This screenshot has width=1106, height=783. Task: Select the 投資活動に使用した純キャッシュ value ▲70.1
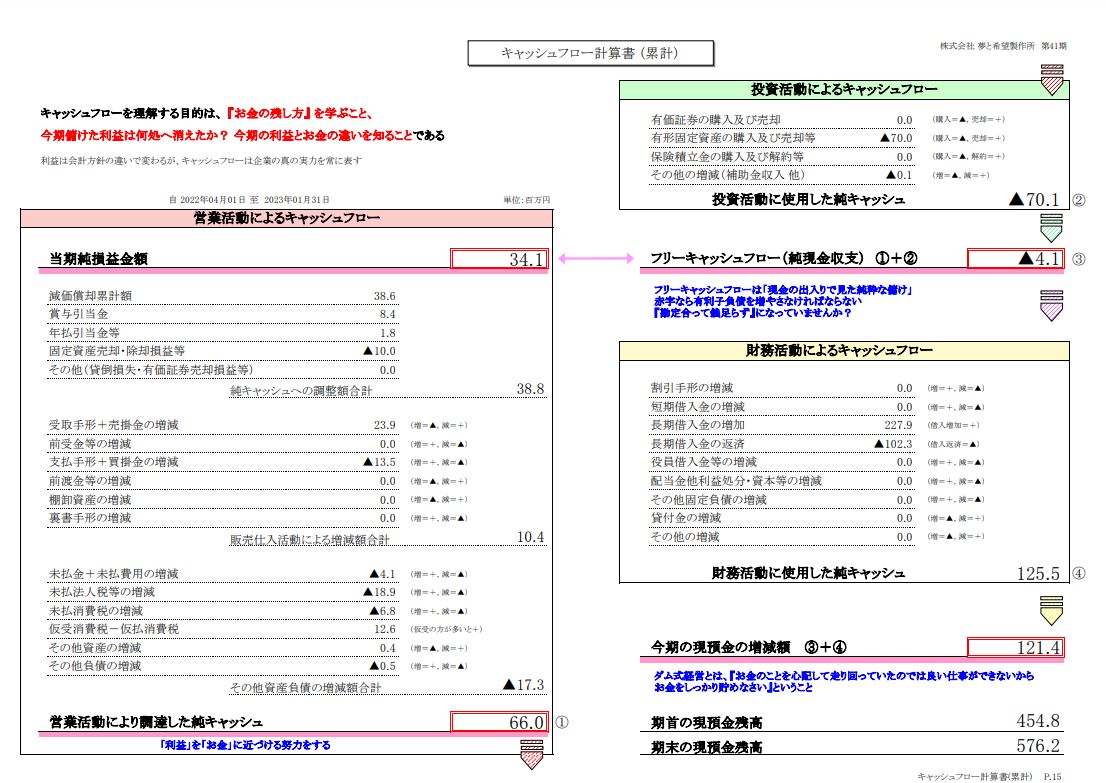pyautogui.click(x=1034, y=200)
